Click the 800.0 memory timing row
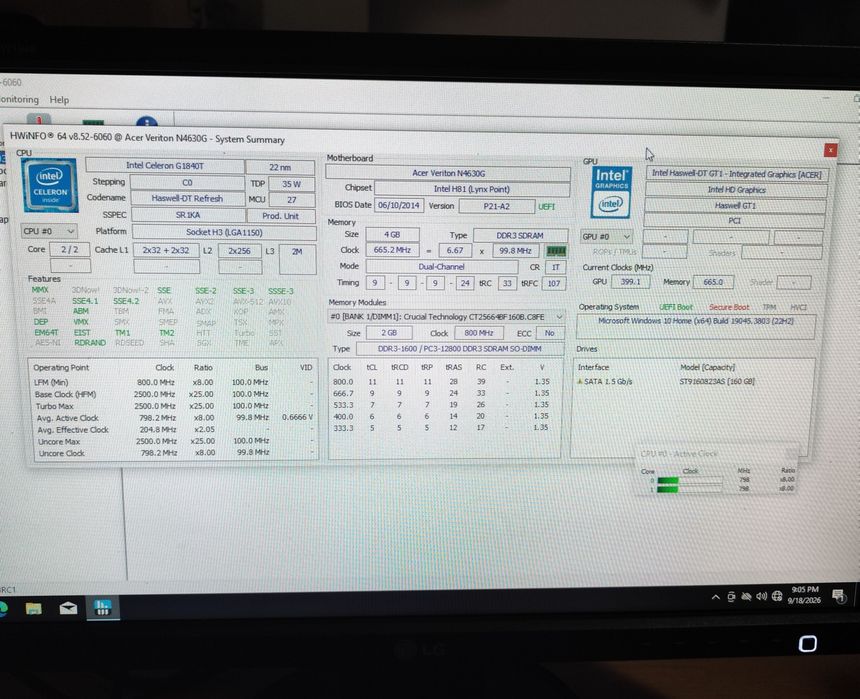This screenshot has width=860, height=699. [442, 381]
